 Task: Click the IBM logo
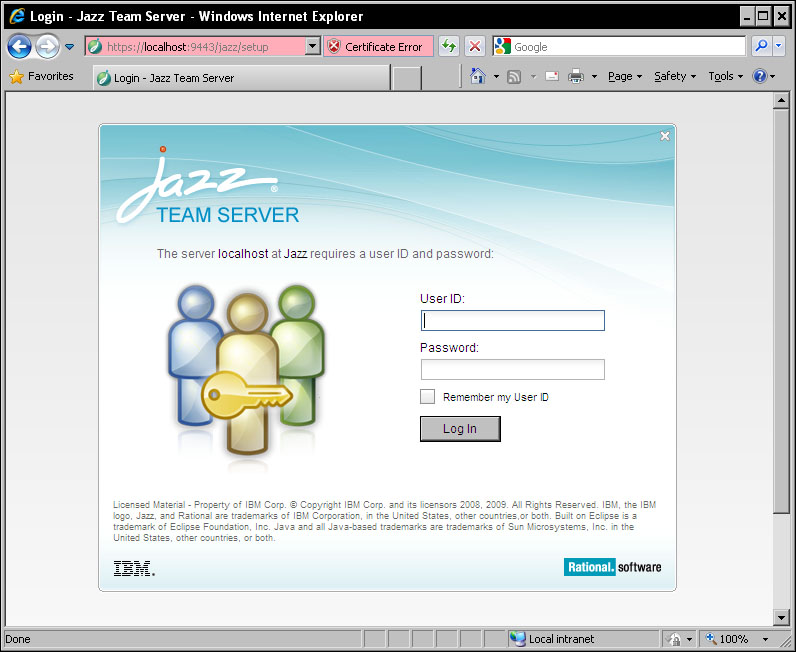[134, 568]
